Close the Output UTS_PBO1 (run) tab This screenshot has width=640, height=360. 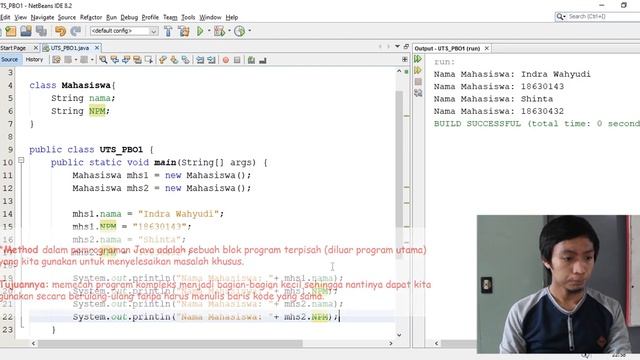pos(487,48)
